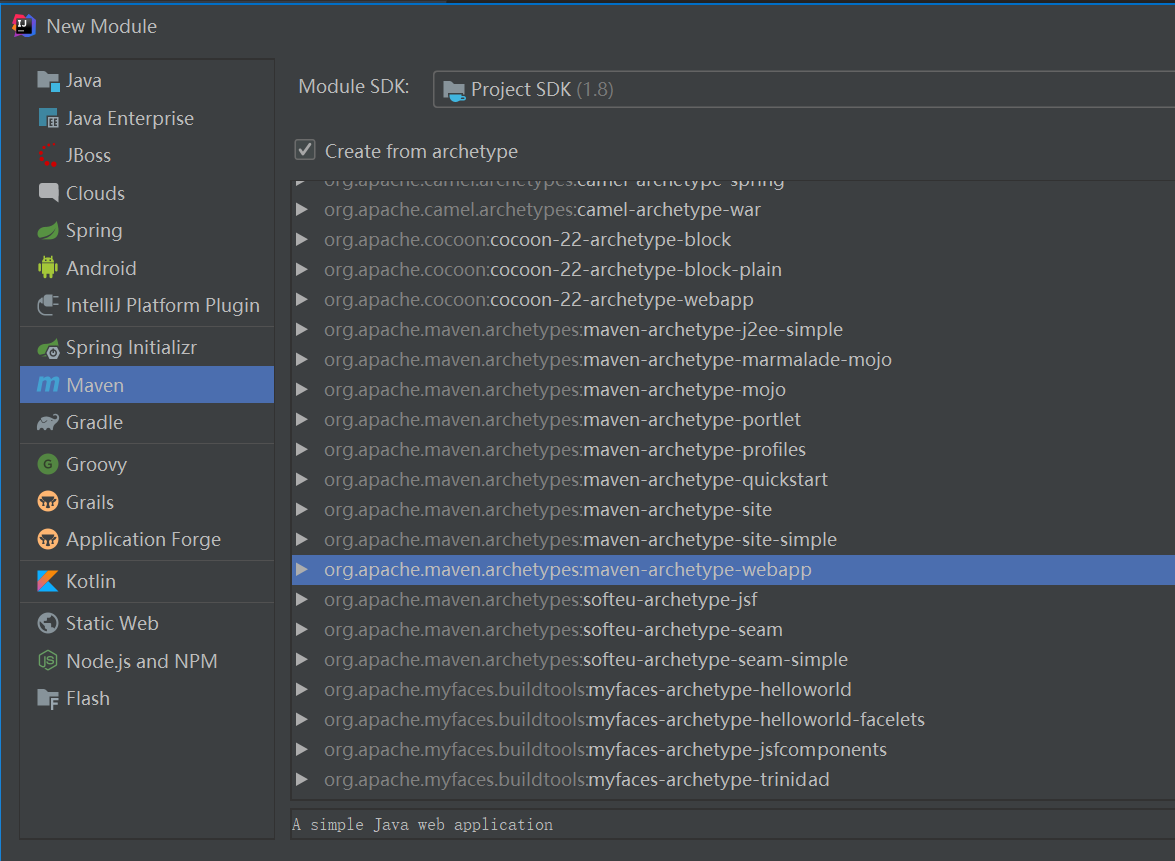Expand cocoon-22-archetype-block-plain arrow
Viewport: 1175px width, 861px height.
click(302, 270)
